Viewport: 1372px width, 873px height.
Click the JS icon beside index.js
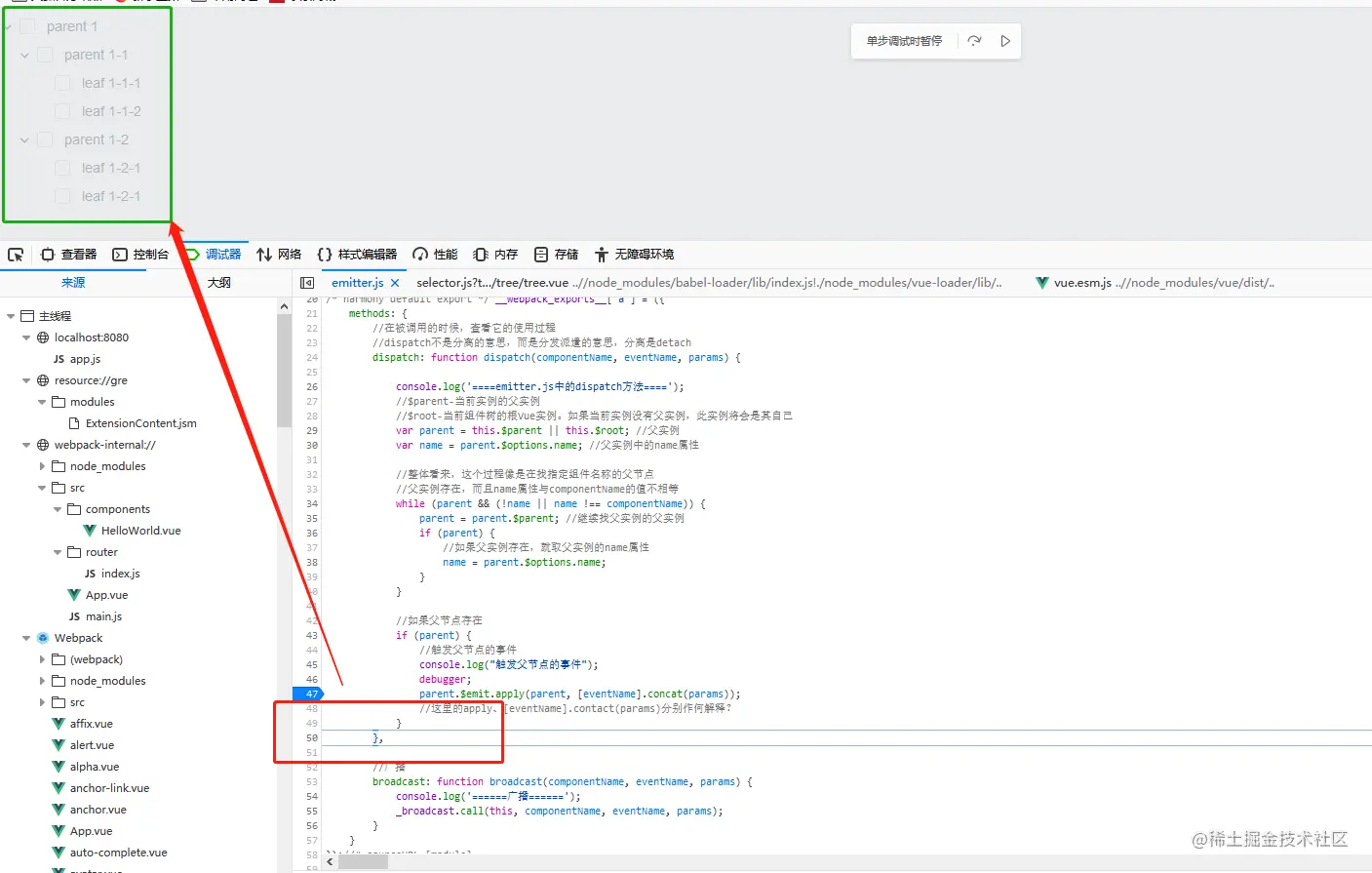tap(90, 574)
